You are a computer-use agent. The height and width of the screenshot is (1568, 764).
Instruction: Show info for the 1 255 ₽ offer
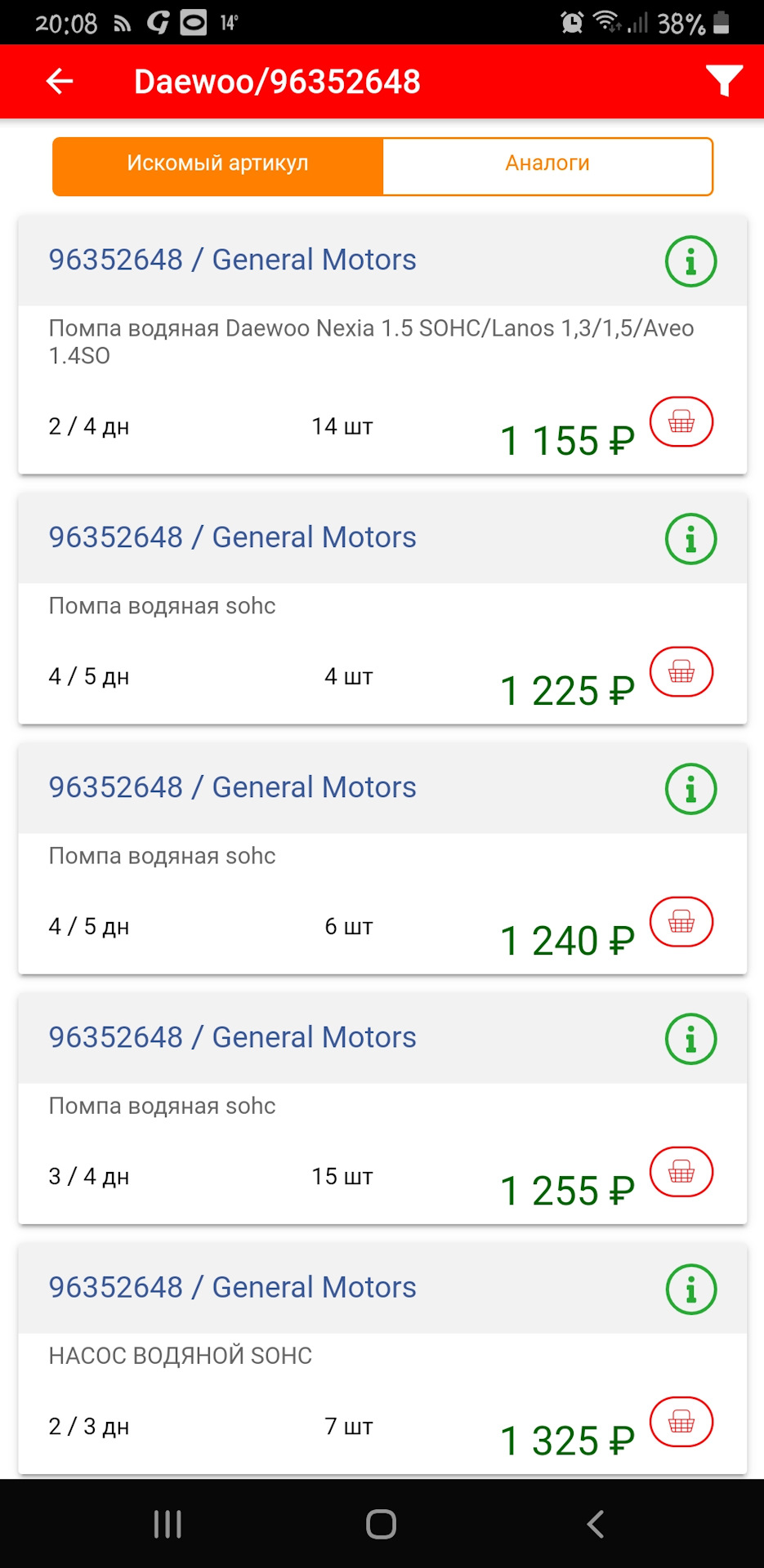pos(690,1040)
